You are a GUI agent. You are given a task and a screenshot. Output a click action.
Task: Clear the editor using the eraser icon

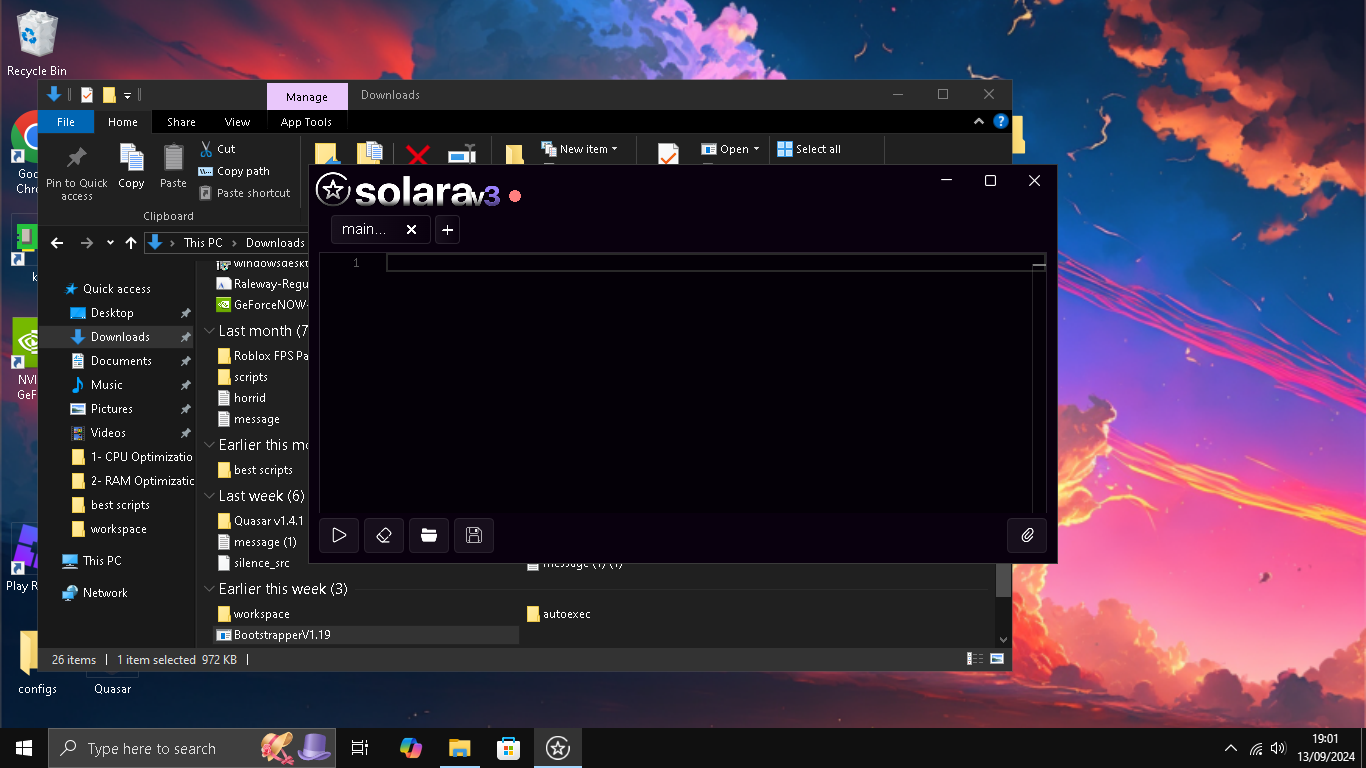384,535
